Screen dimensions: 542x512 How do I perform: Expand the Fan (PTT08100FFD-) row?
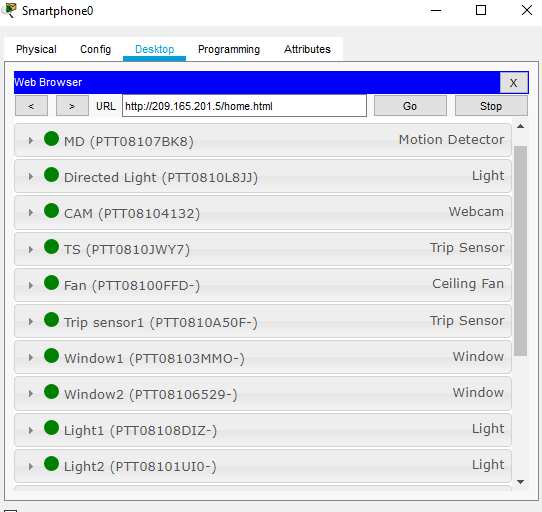coord(31,285)
